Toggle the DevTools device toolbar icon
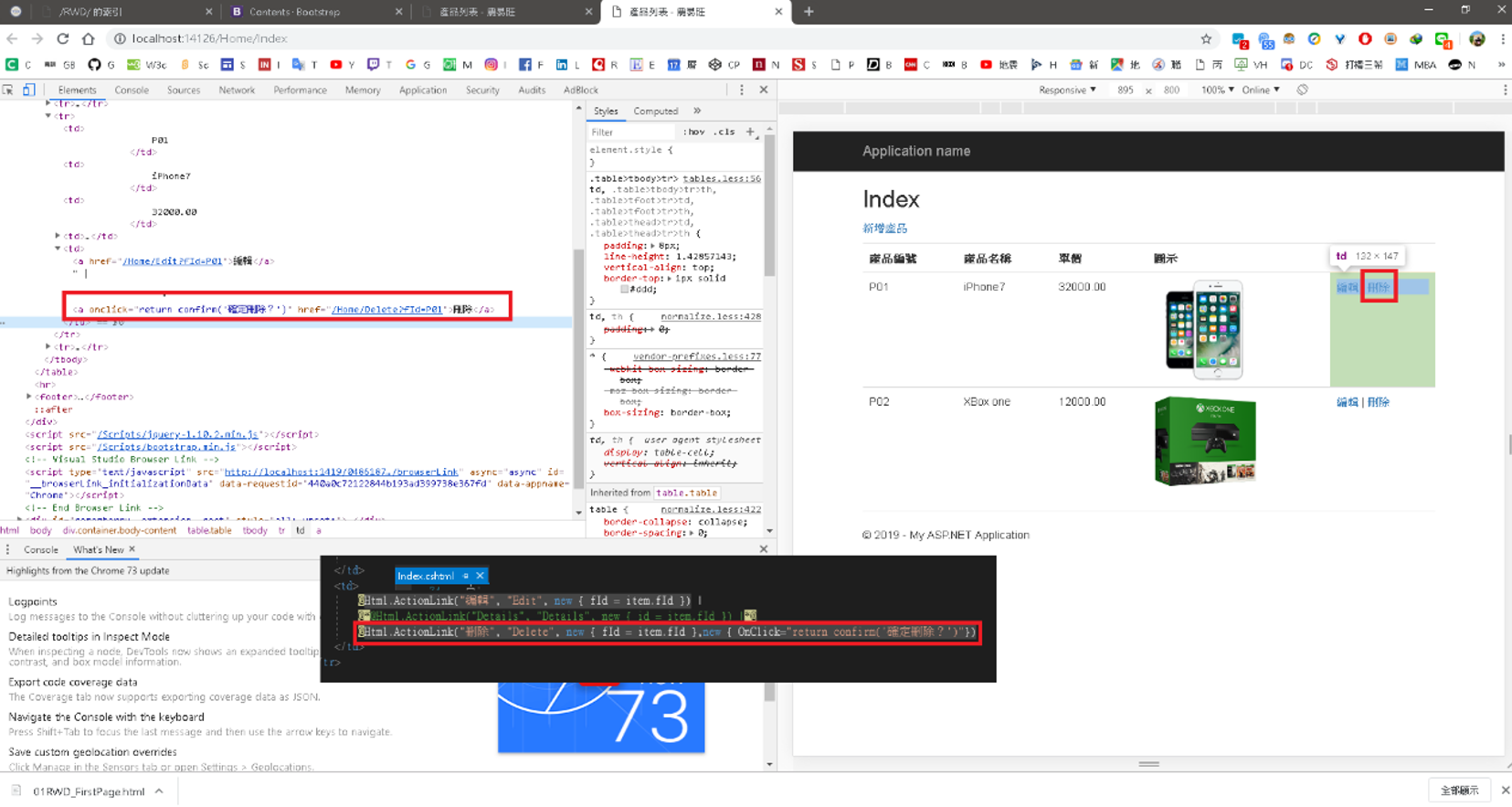 [x=29, y=90]
